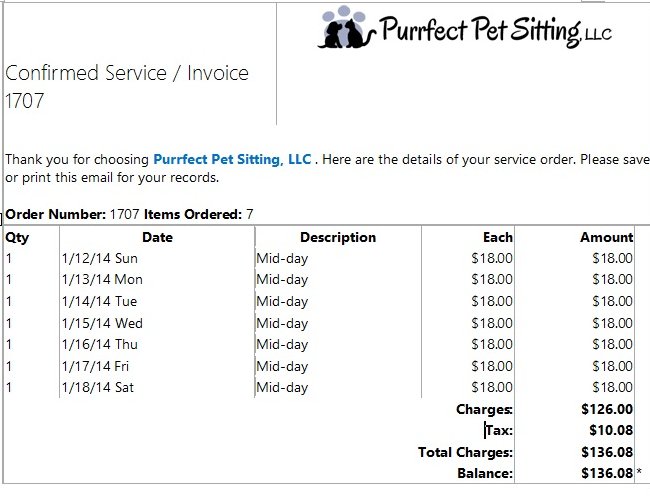Viewport: 650px width, 502px height.
Task: Select the Qty column header
Action: [x=17, y=237]
